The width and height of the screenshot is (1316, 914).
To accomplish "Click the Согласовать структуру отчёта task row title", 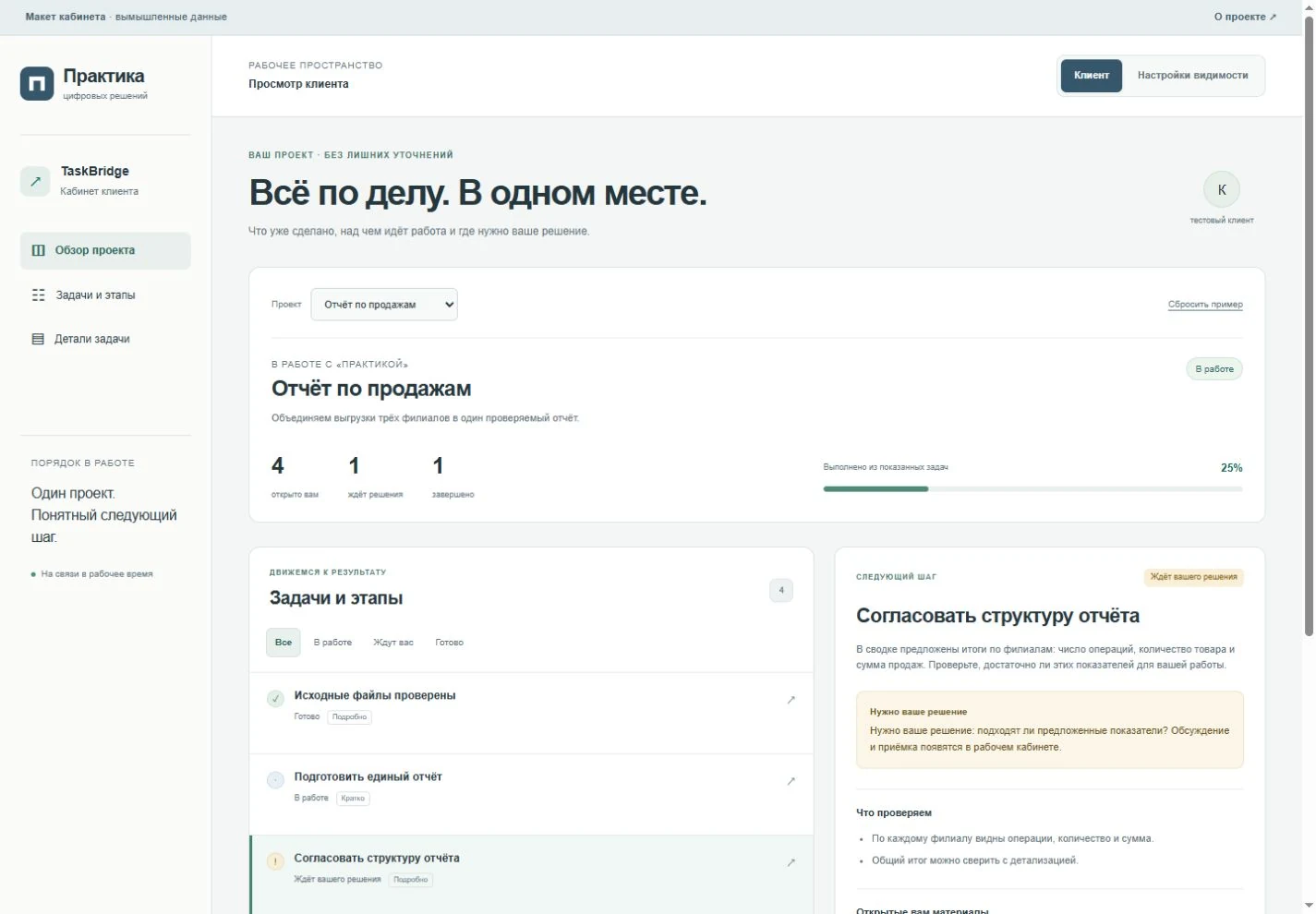I will [377, 859].
